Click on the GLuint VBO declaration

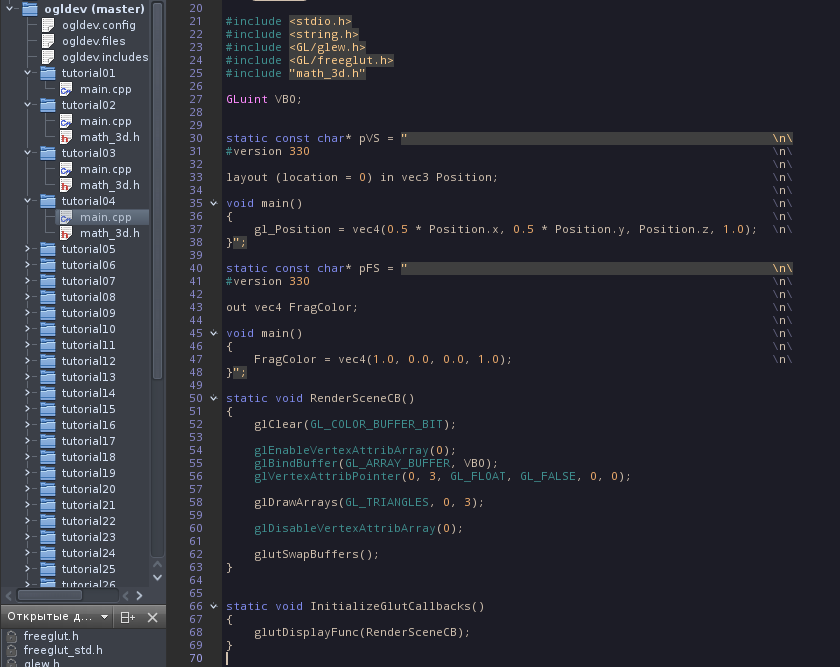264,100
